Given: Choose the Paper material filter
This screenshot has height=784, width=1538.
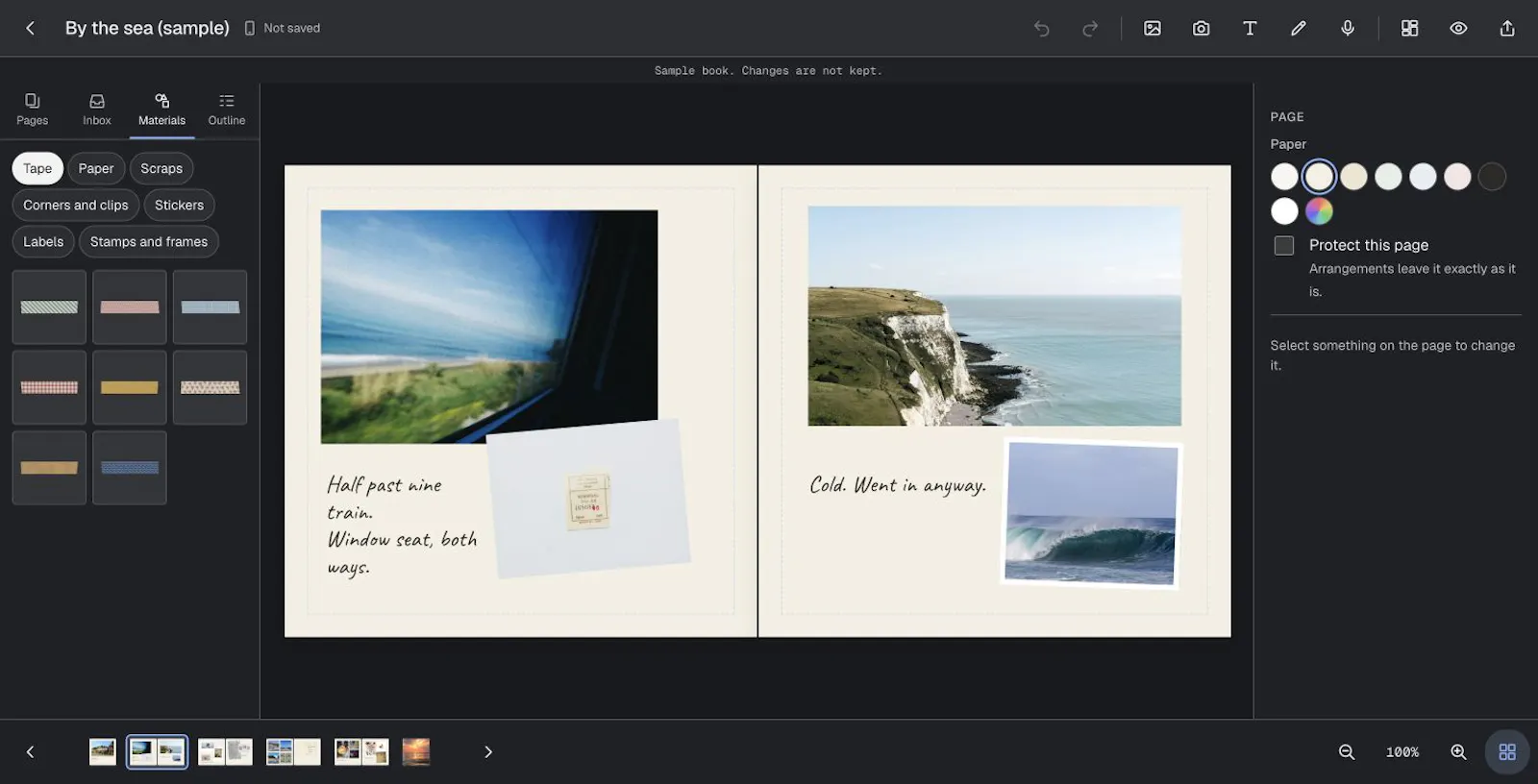Looking at the screenshot, I should tap(96, 168).
